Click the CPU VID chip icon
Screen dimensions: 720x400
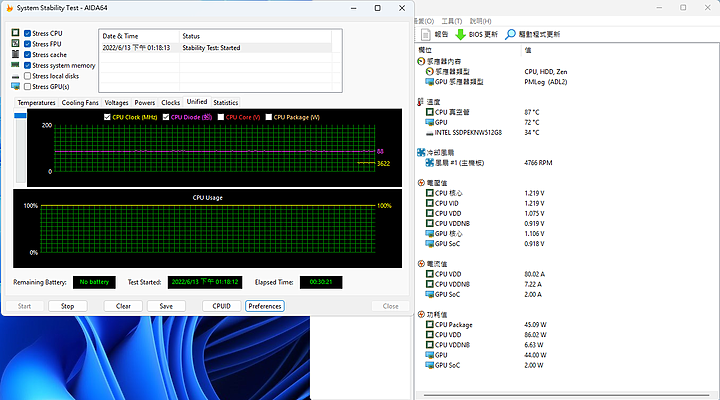click(429, 203)
